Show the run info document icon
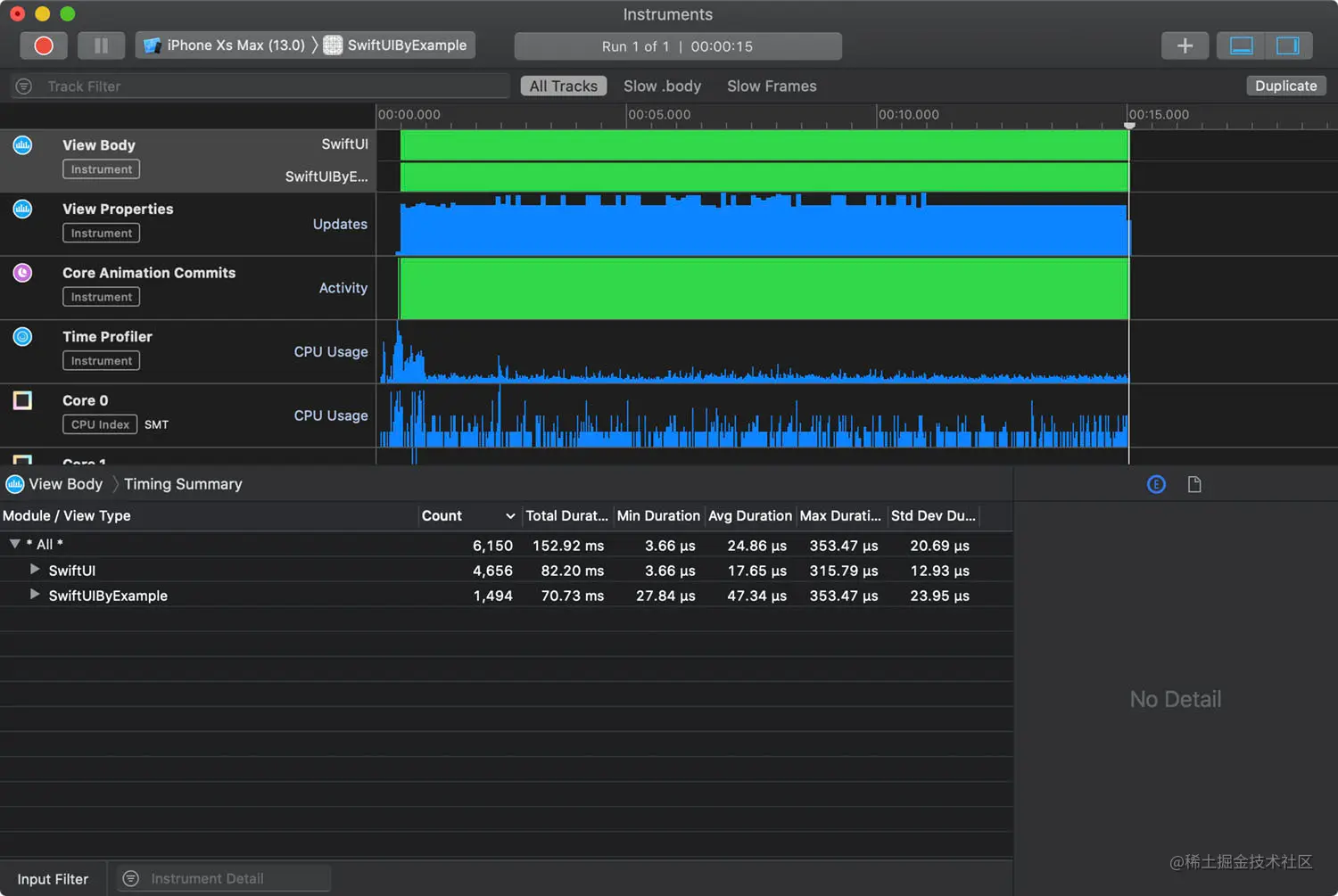This screenshot has width=1338, height=896. click(1194, 484)
